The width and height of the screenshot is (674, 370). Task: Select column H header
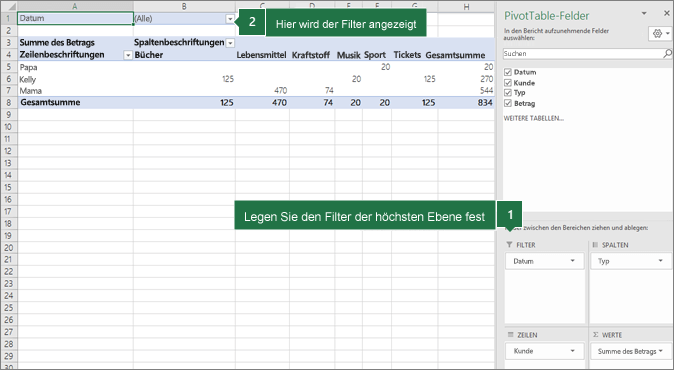tap(466, 6)
